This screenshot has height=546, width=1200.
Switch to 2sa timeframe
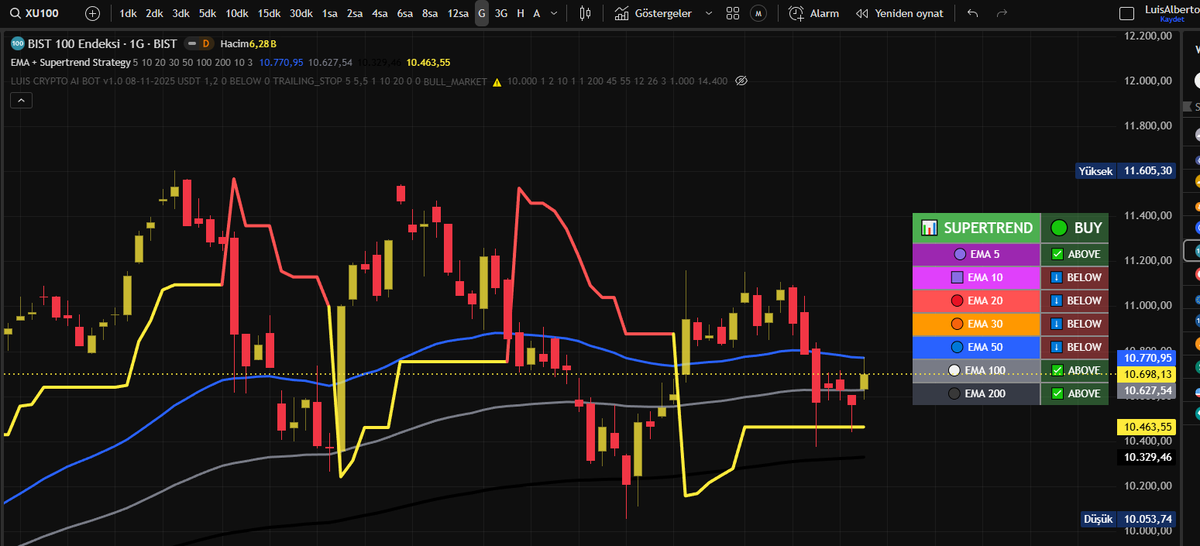[355, 14]
